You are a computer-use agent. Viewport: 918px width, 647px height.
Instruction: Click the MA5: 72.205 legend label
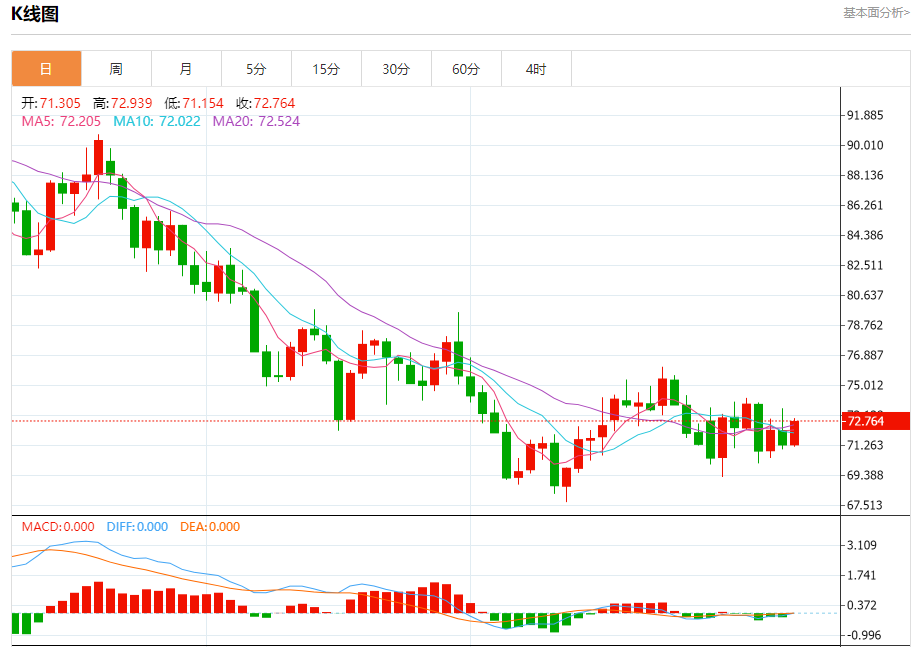(x=61, y=121)
